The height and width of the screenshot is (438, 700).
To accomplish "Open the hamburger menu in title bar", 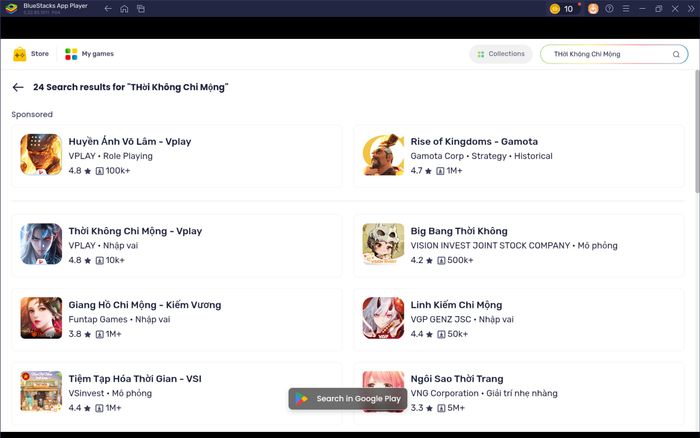I will 626,8.
